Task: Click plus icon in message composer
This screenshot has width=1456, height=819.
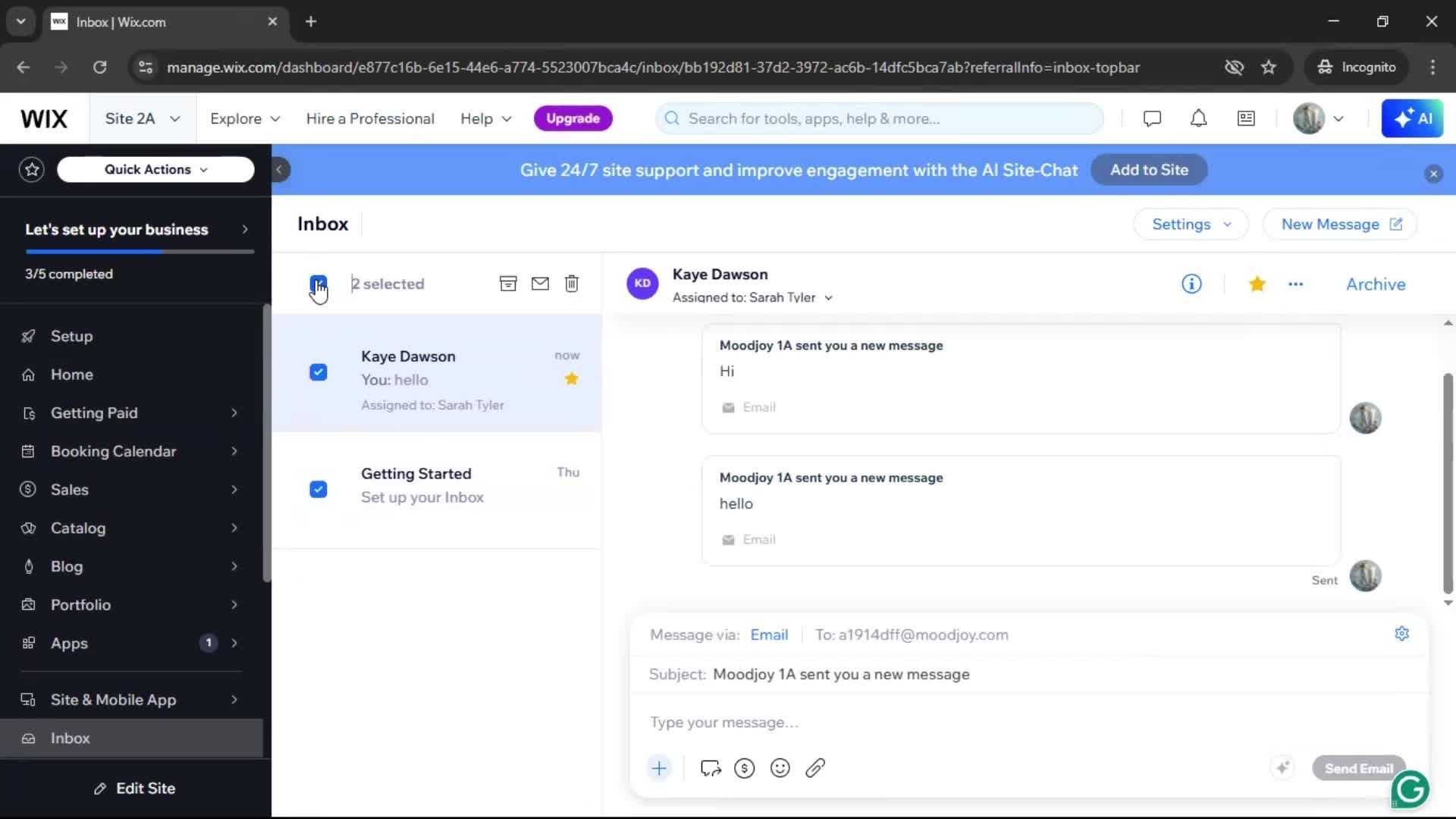Action: coord(659,768)
